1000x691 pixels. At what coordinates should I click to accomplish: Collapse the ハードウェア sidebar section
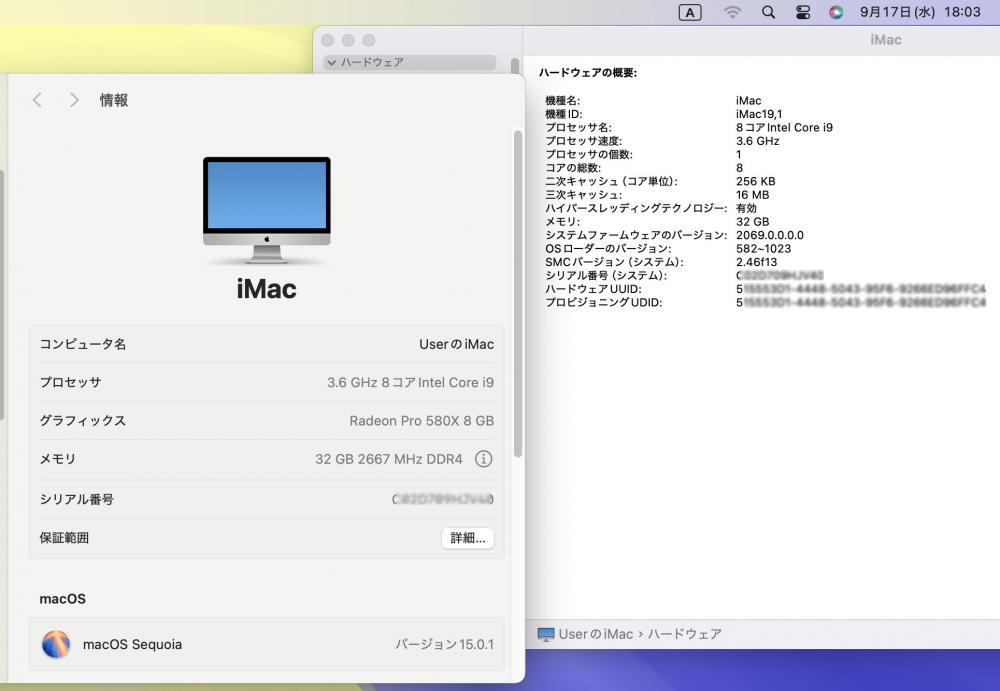(331, 62)
